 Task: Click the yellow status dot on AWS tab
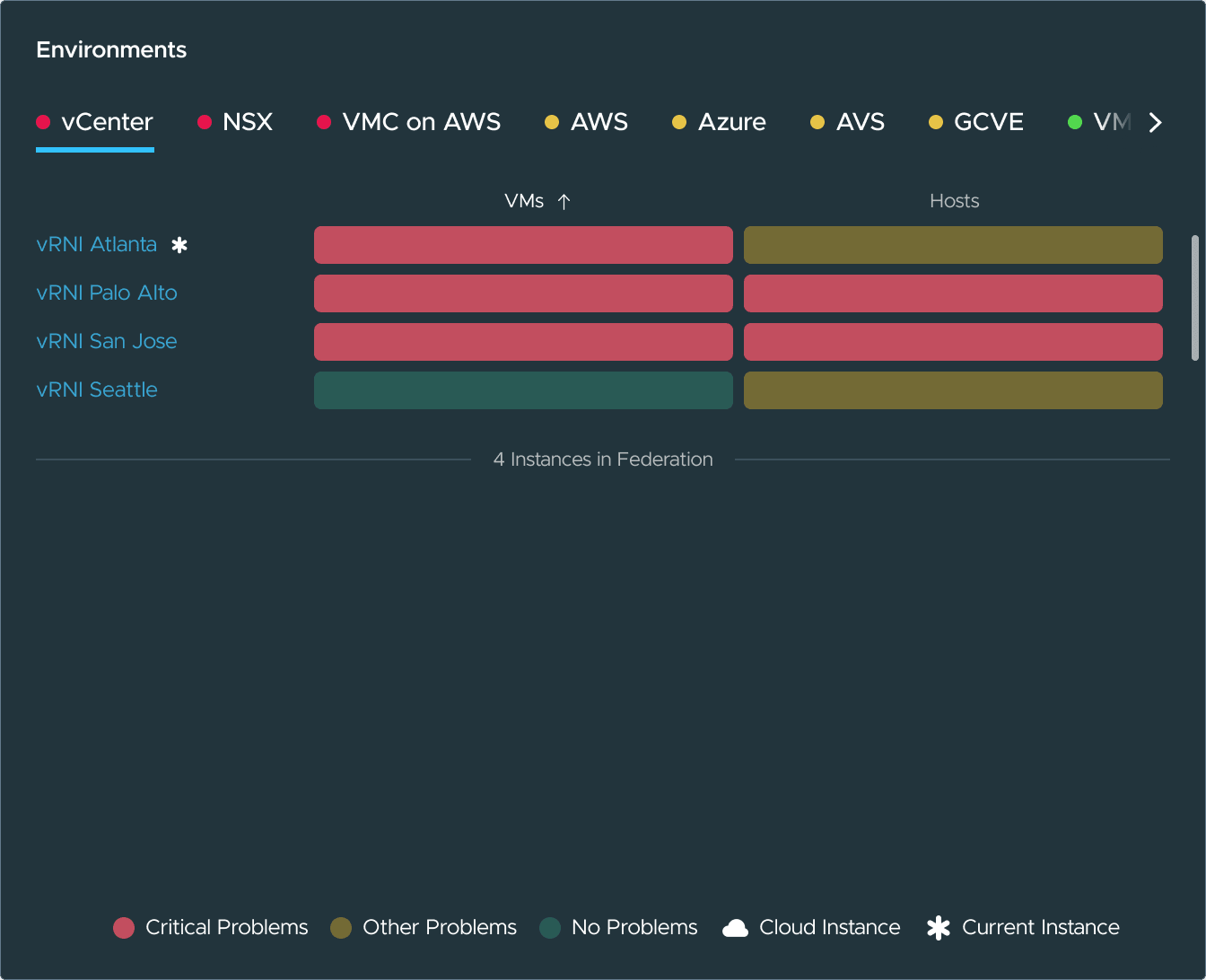tap(552, 122)
